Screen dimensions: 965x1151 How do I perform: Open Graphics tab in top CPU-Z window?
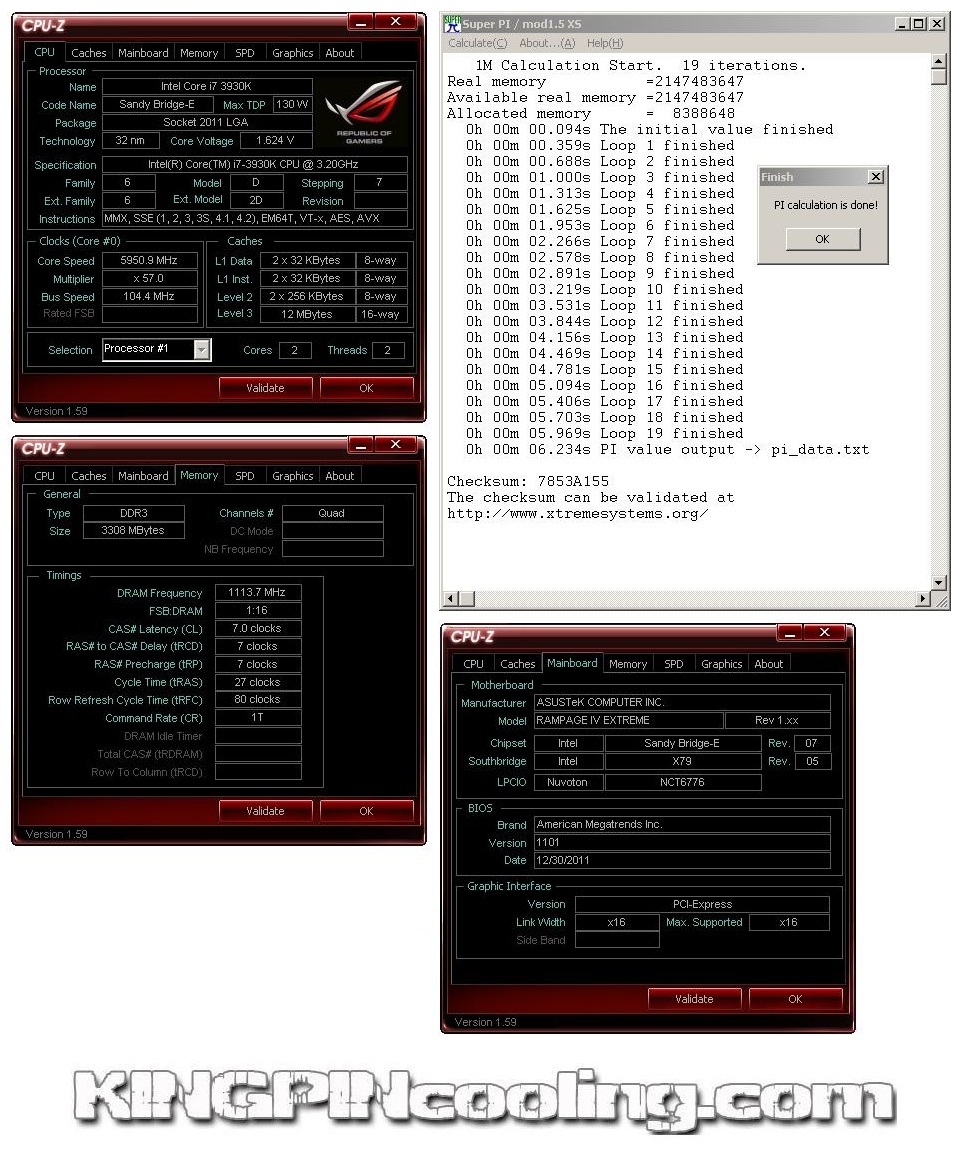pyautogui.click(x=293, y=53)
